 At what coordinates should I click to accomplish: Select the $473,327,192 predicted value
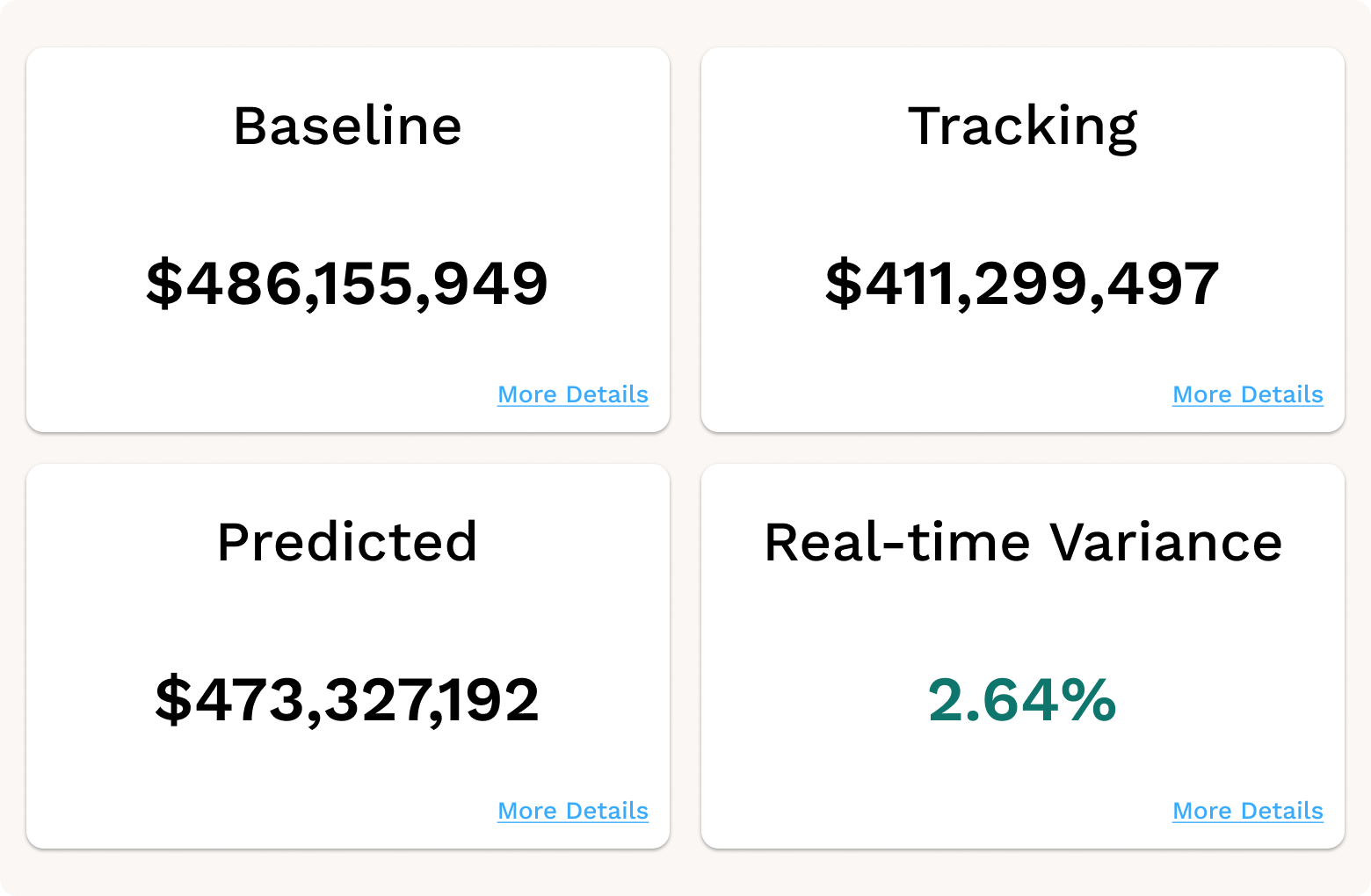point(347,700)
